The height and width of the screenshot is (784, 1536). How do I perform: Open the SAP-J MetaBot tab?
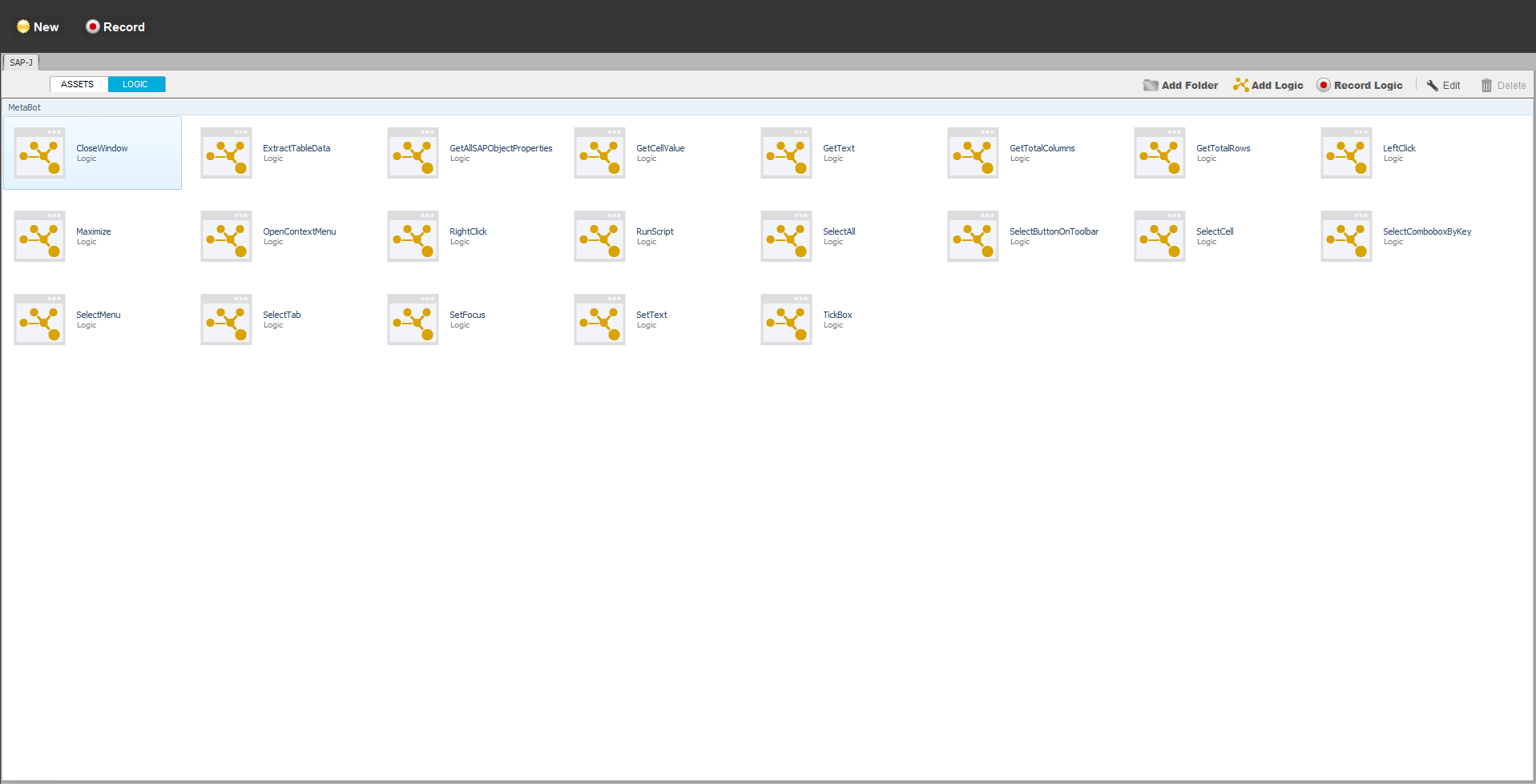[x=21, y=62]
